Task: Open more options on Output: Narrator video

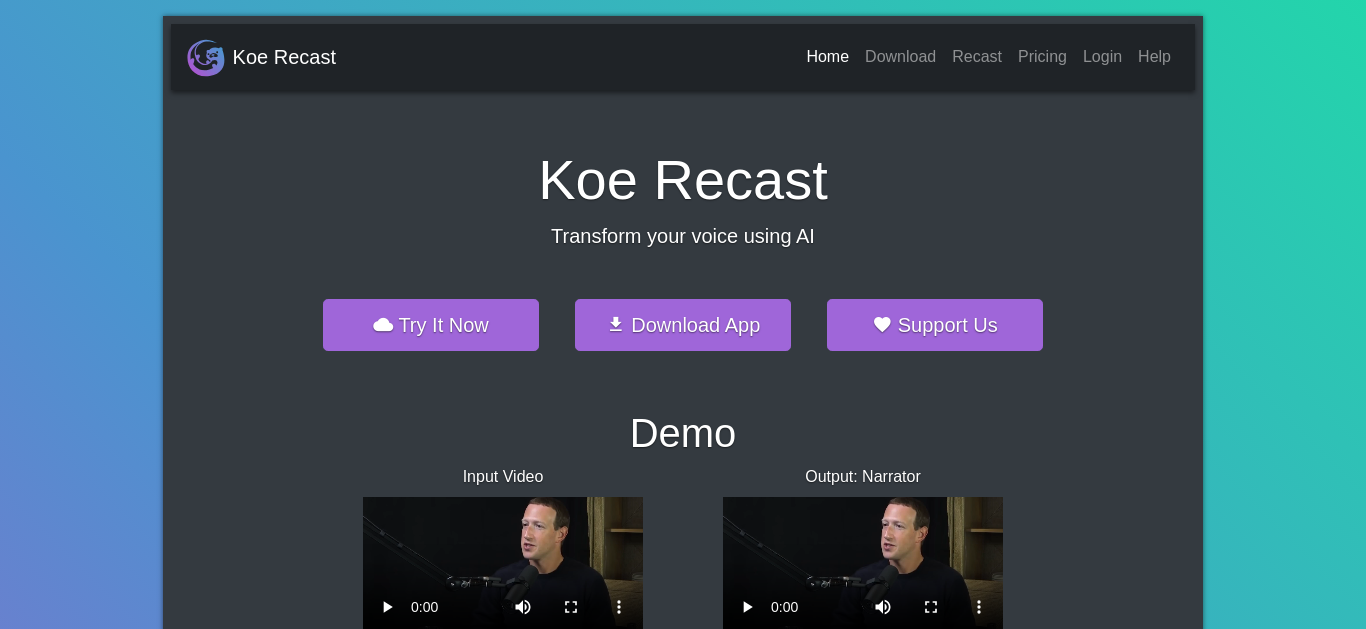Action: point(979,607)
